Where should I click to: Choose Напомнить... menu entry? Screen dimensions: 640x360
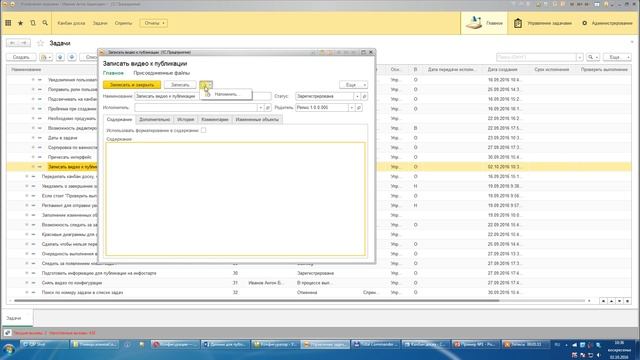coord(226,94)
